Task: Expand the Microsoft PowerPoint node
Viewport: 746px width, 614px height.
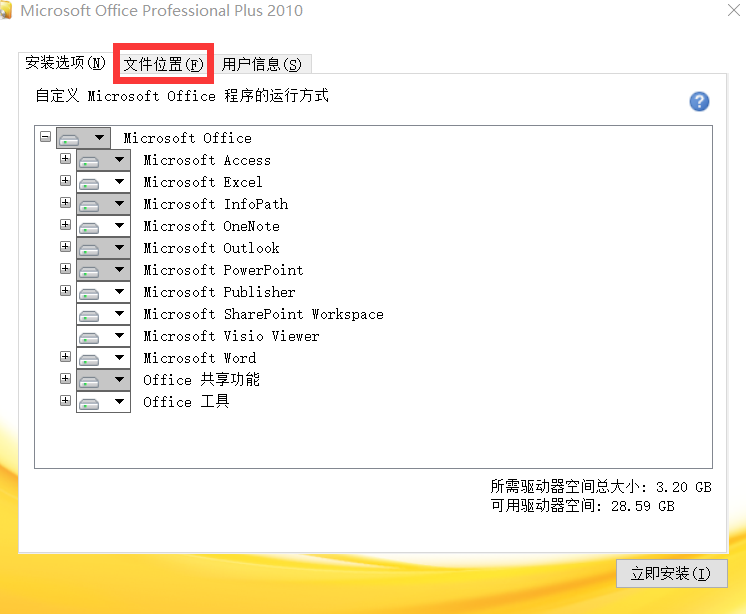Action: click(65, 269)
